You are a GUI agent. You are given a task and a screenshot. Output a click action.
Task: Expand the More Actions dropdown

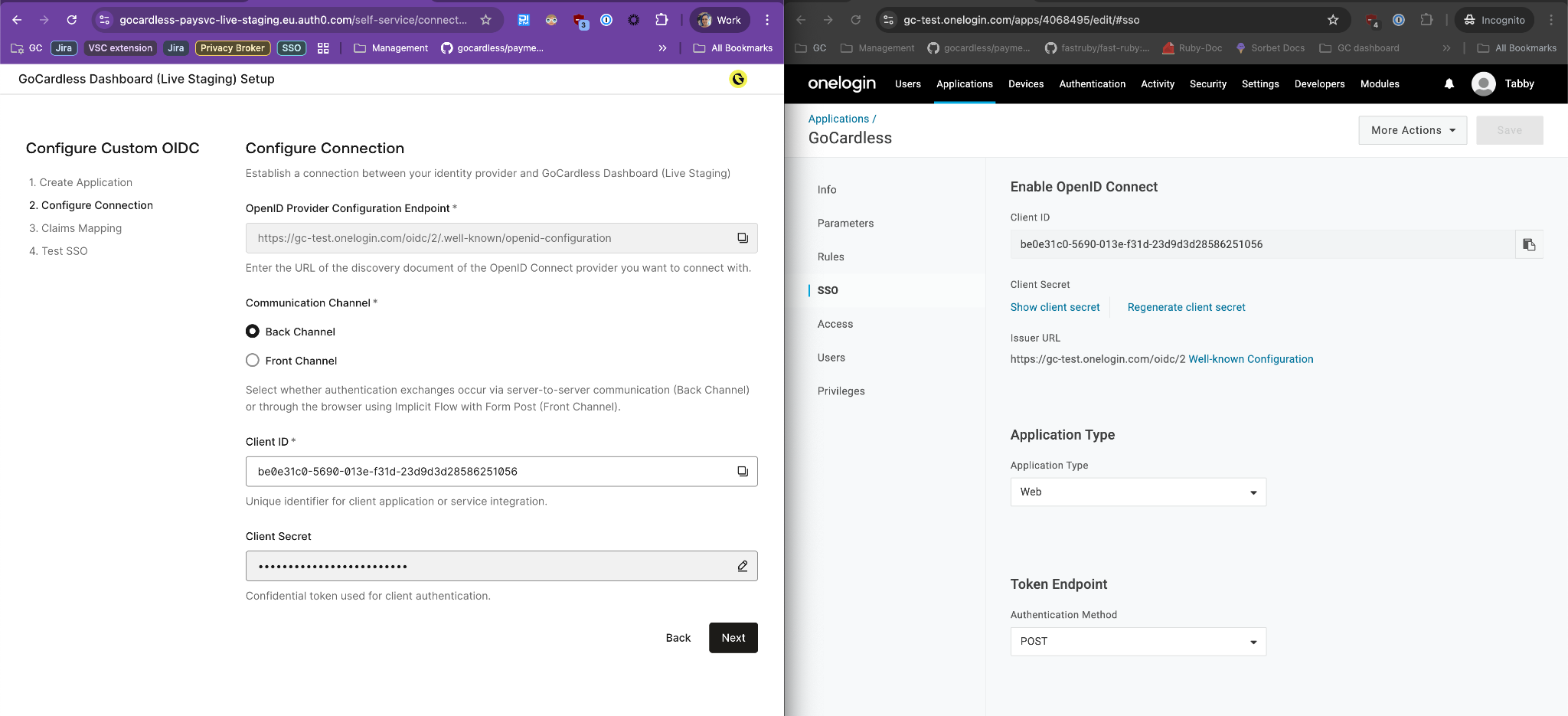click(1412, 130)
